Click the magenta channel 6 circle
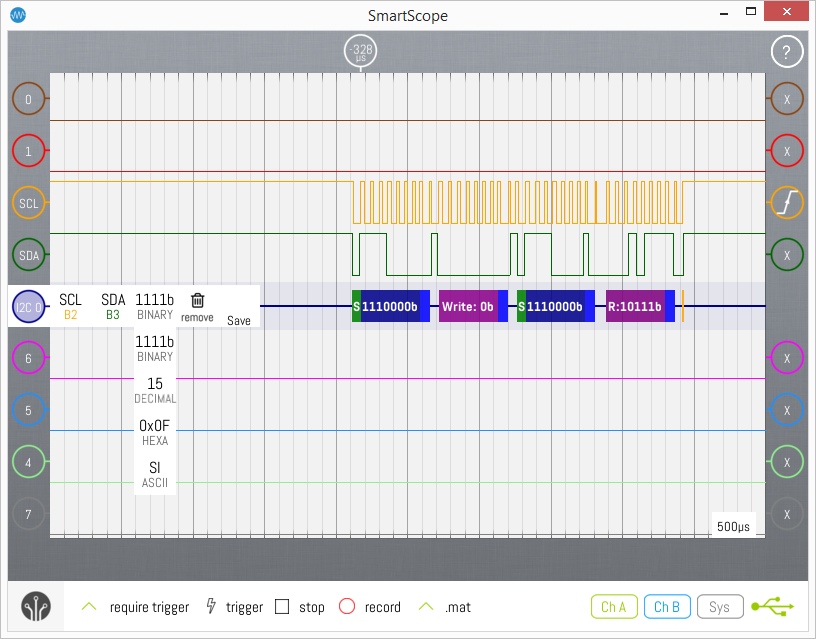The width and height of the screenshot is (816, 639). (29, 358)
